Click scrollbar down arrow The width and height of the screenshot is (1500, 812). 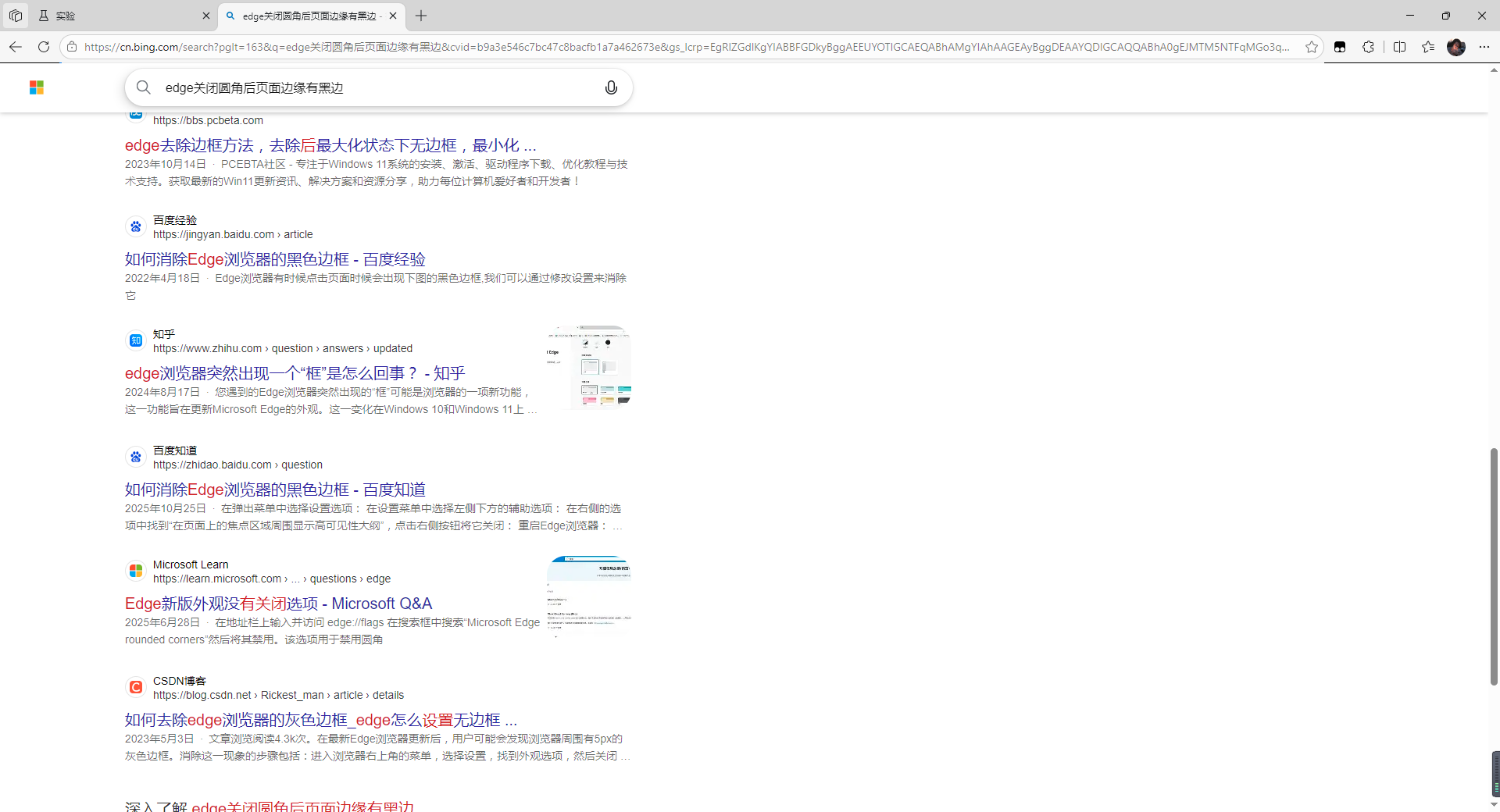(x=1494, y=805)
